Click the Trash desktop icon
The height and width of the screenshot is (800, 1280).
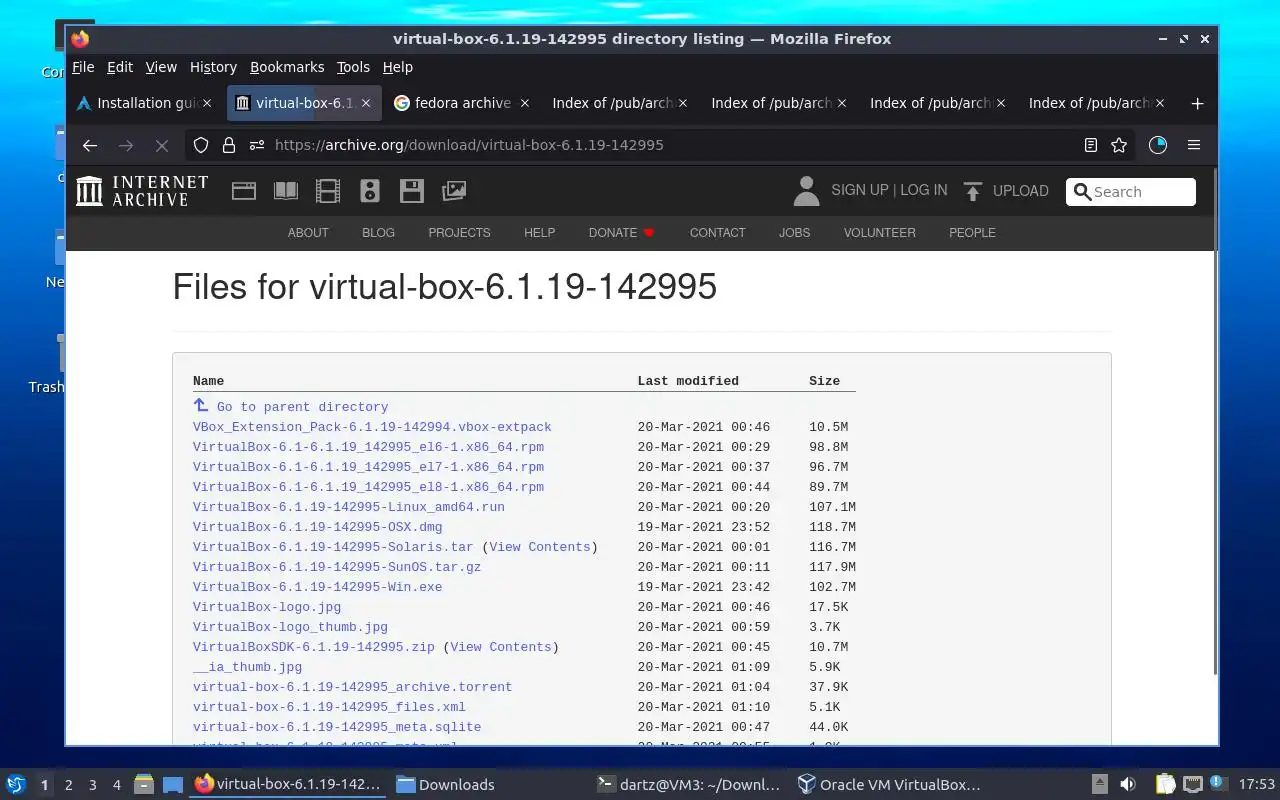[47, 365]
